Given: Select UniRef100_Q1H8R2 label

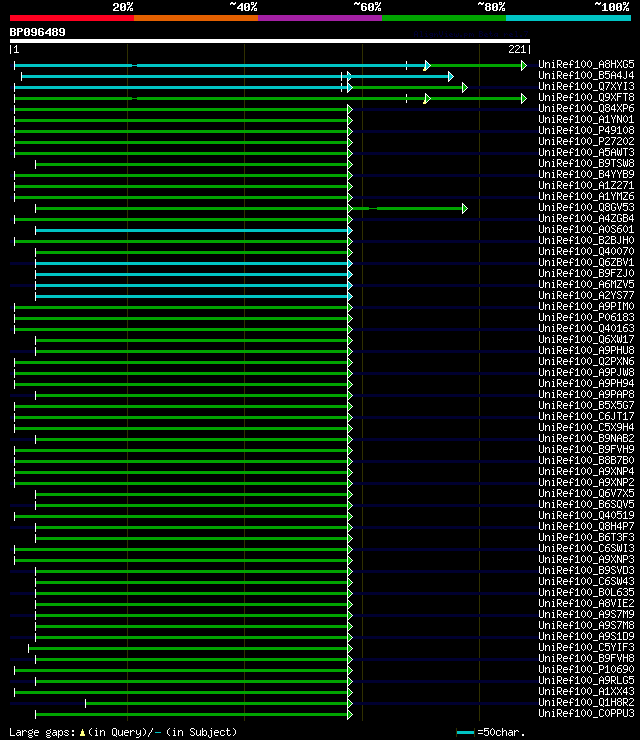Looking at the screenshot, I should [x=586, y=702].
